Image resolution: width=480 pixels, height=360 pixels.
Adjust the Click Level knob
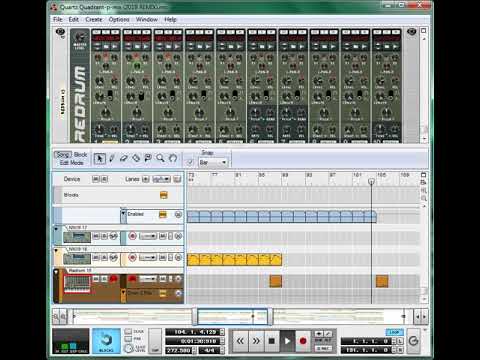point(128,348)
